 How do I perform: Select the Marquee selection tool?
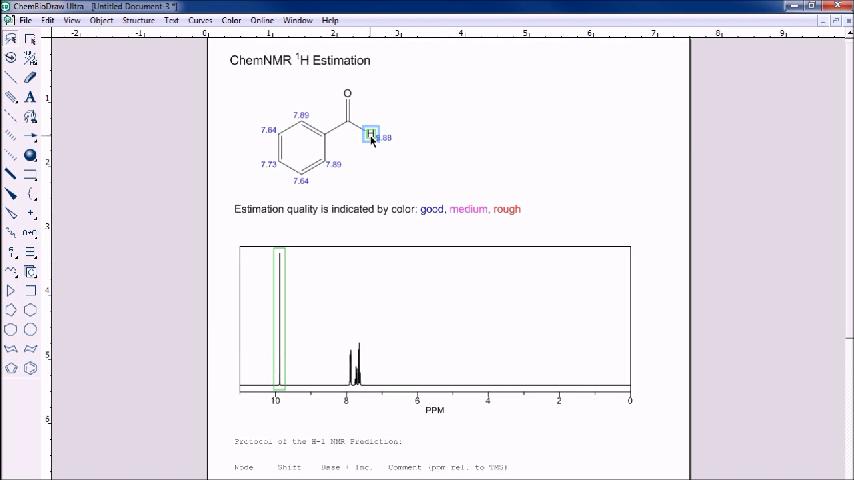pos(30,39)
